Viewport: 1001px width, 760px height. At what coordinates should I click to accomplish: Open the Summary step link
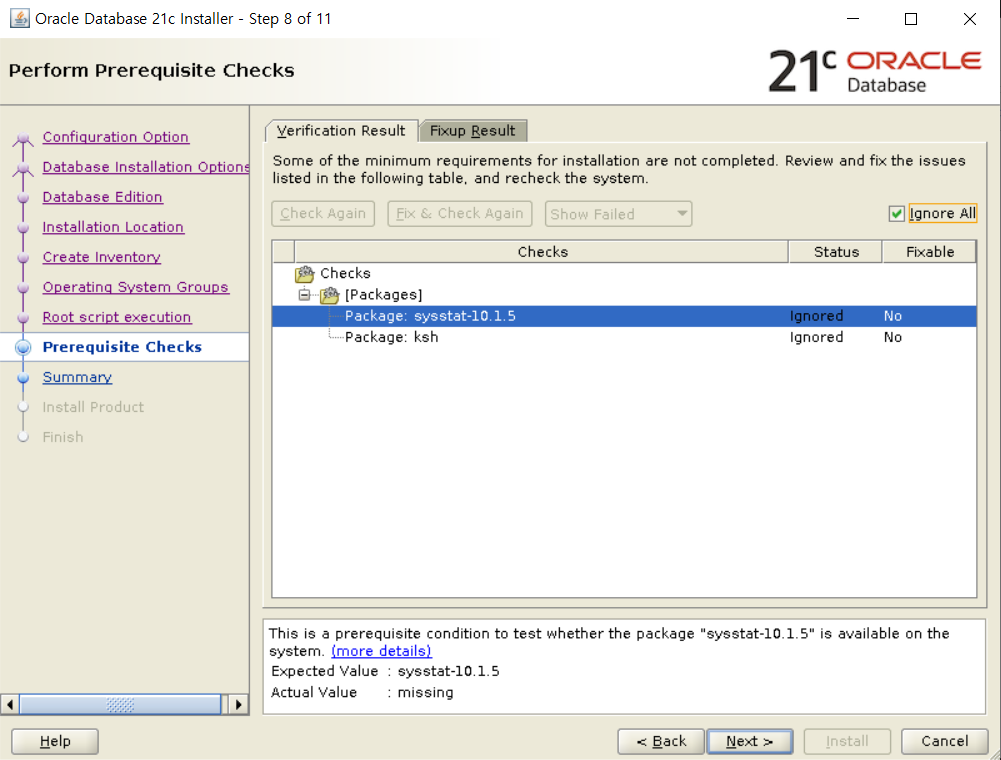(x=77, y=377)
